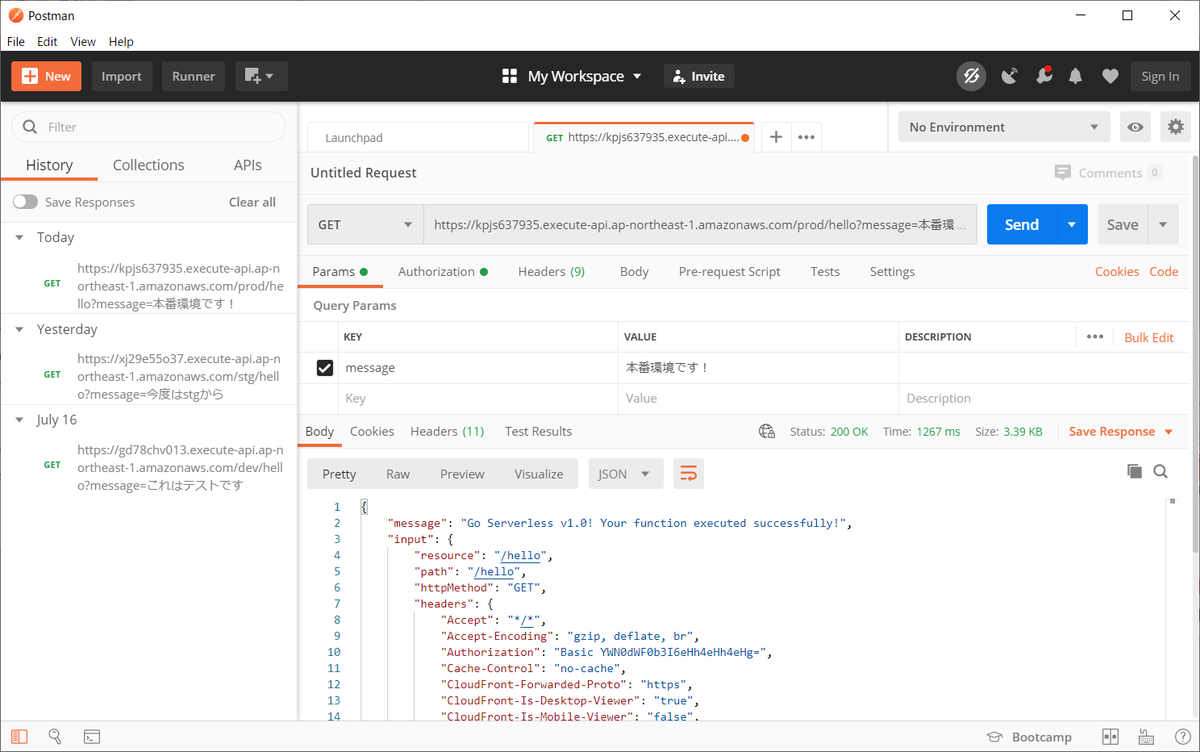
Task: Uncheck the message query param checkbox
Action: coord(324,368)
